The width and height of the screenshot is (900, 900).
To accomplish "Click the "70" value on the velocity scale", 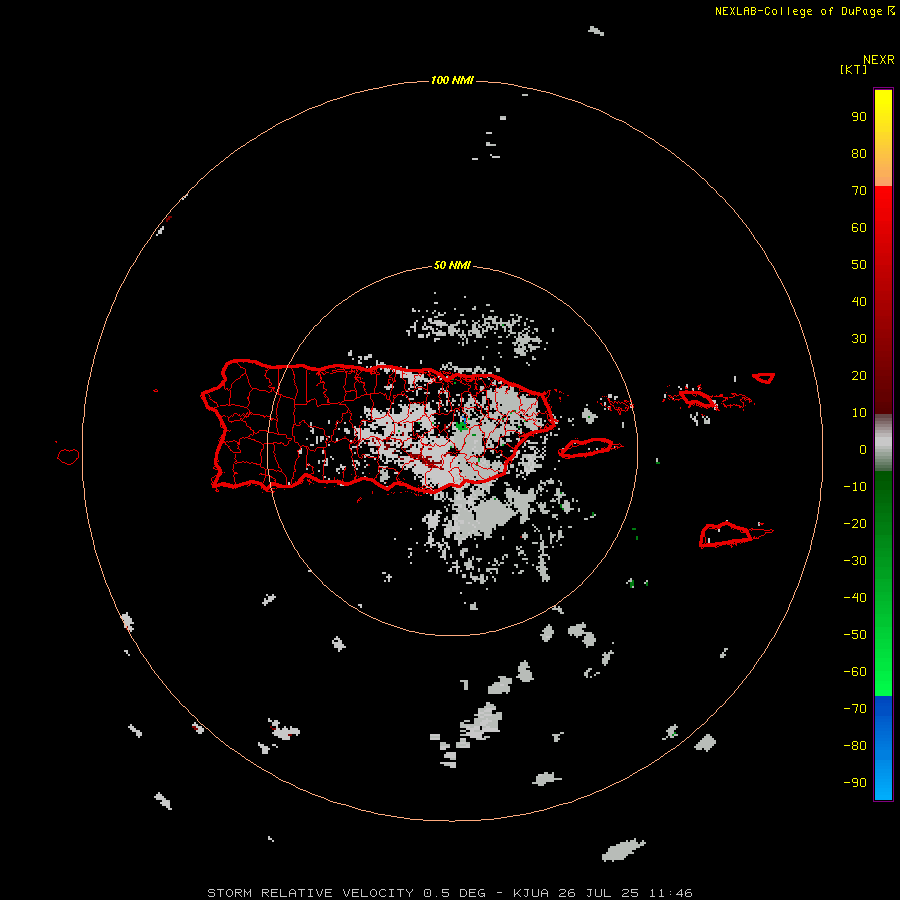I will (x=859, y=191).
